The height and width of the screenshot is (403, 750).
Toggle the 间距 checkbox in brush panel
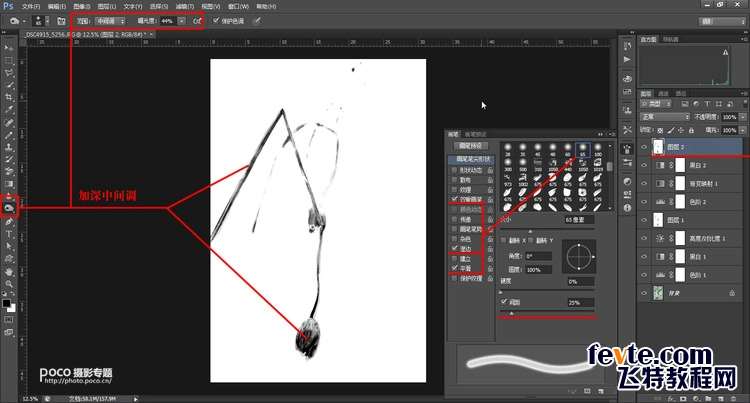tap(504, 302)
